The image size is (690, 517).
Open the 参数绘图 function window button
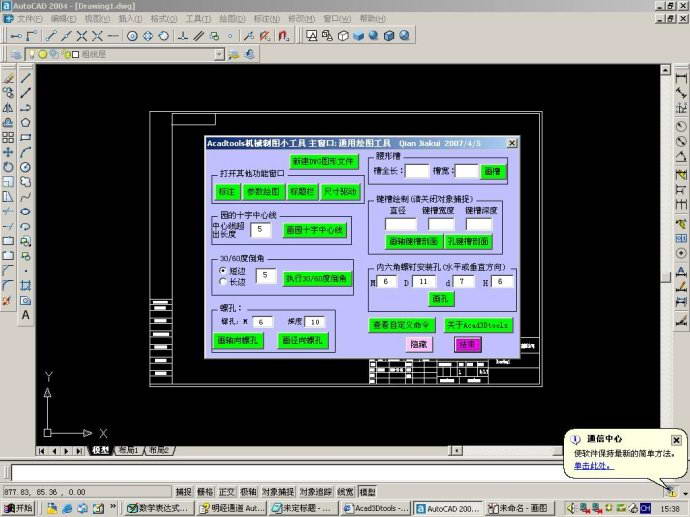click(x=263, y=191)
